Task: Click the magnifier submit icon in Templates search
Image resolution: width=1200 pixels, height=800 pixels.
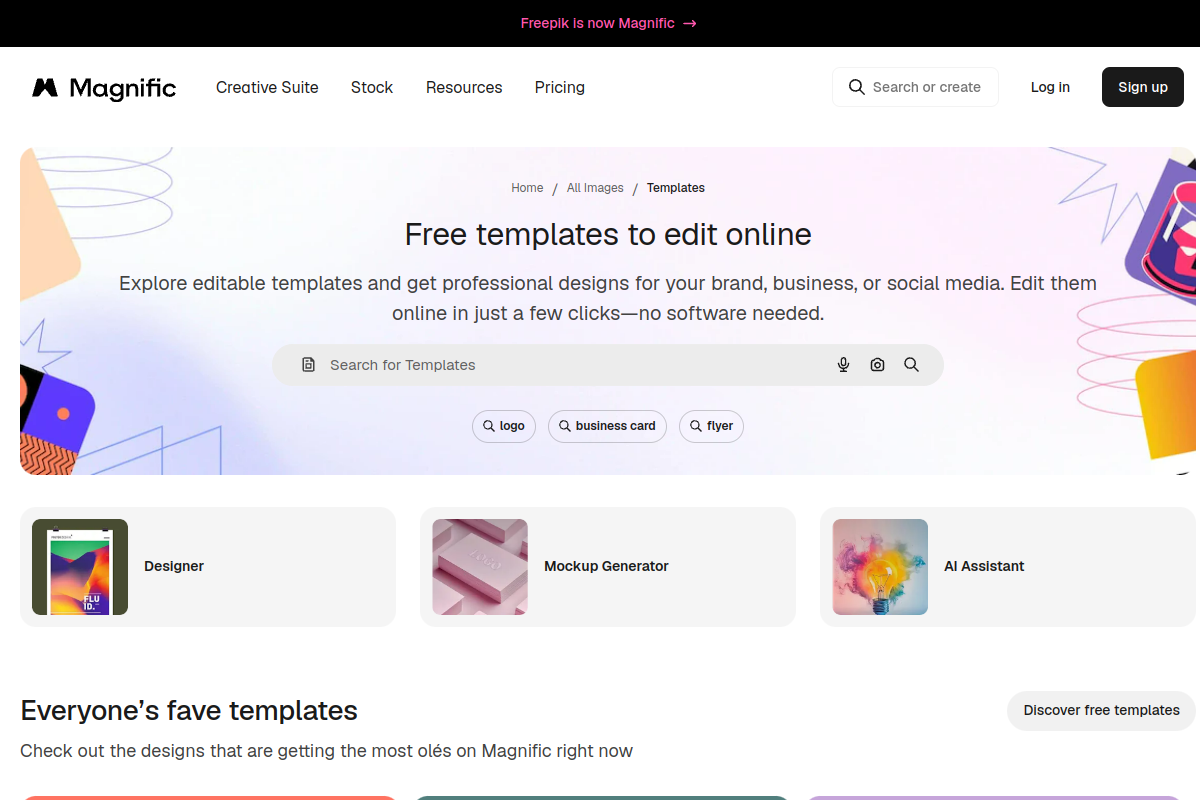Action: [x=911, y=365]
